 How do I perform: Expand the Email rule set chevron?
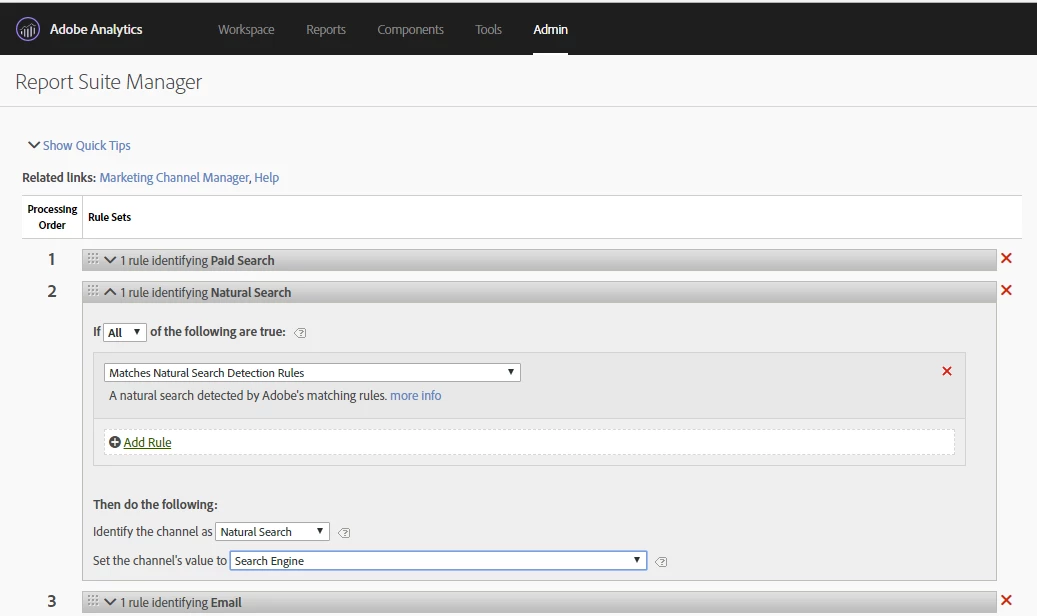coord(110,601)
